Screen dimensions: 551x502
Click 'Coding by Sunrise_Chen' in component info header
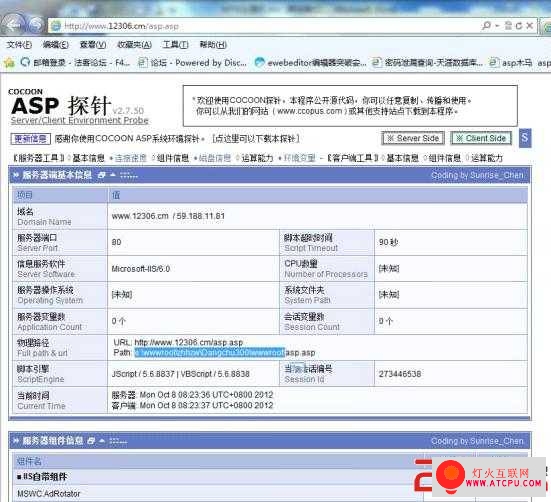[x=477, y=441]
